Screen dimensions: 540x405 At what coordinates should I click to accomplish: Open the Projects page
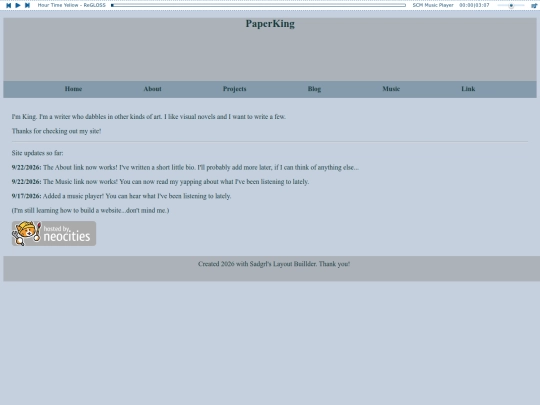tap(235, 89)
